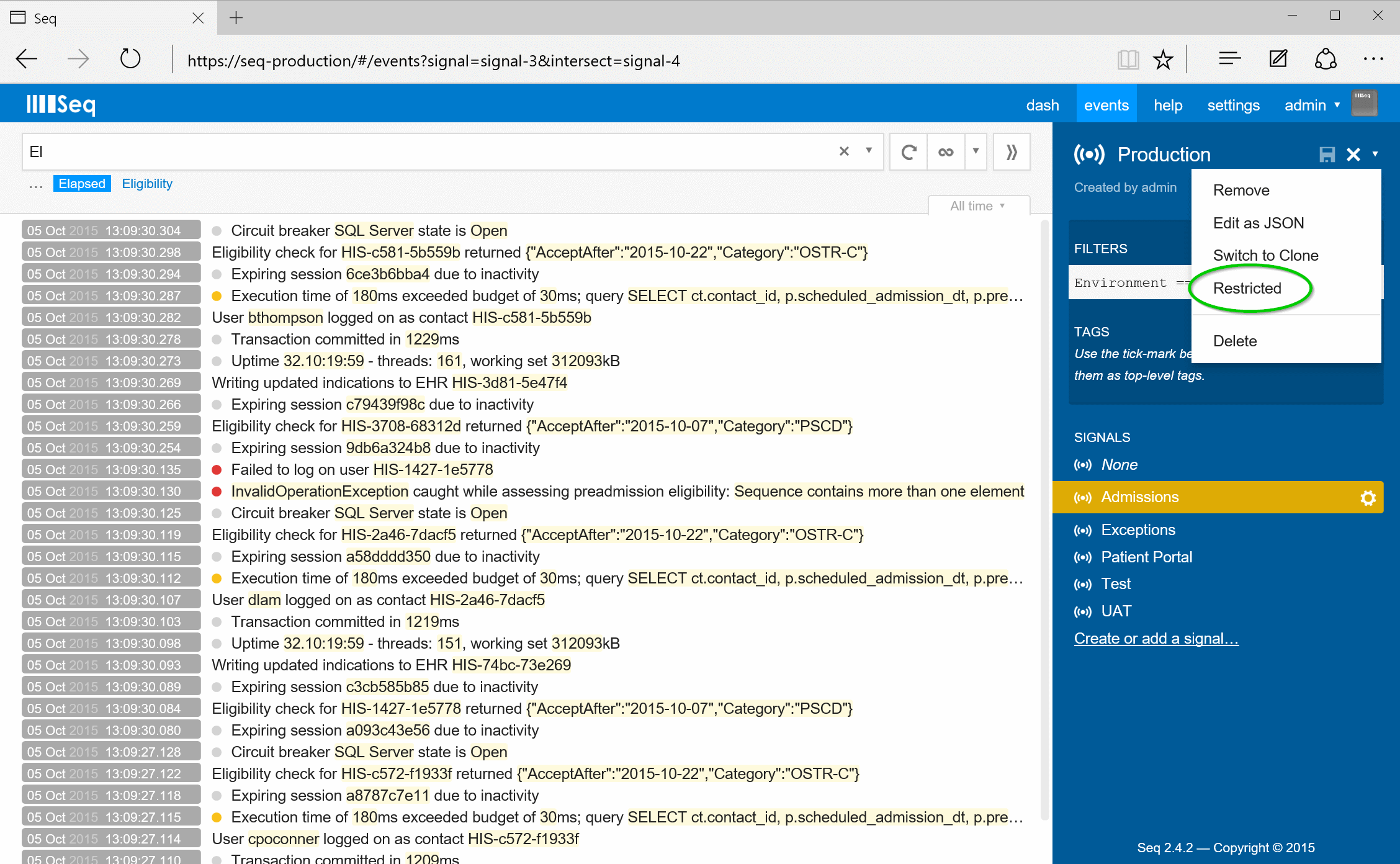Image resolution: width=1400 pixels, height=864 pixels.
Task: Toggle the Patient Portal signal
Action: [1147, 557]
